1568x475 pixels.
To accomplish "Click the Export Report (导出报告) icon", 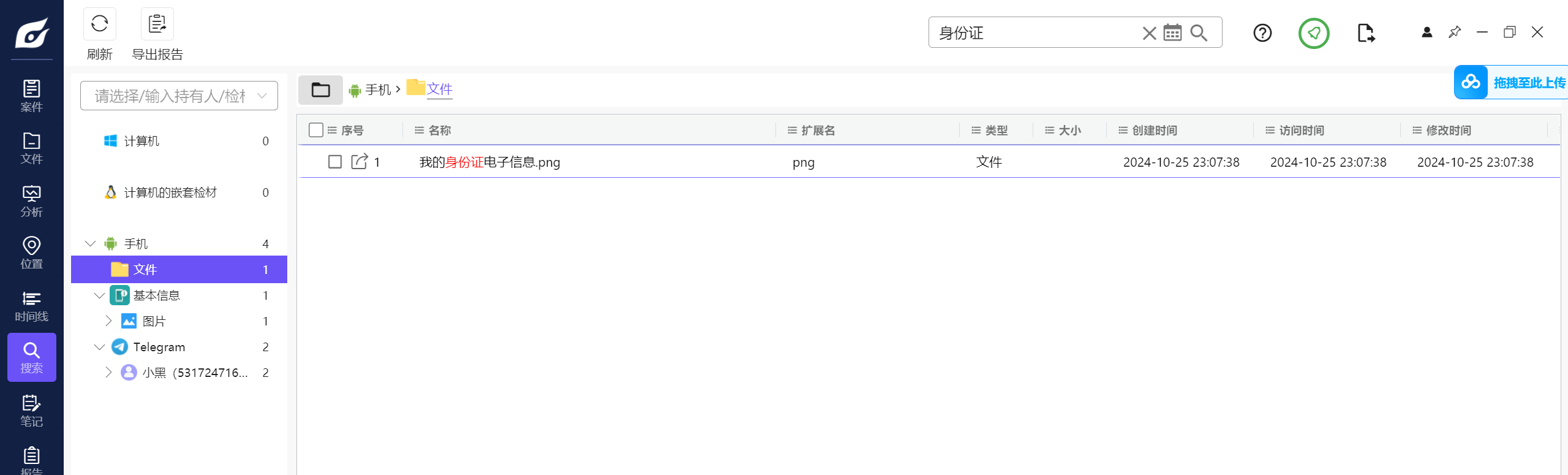I will coord(157,25).
